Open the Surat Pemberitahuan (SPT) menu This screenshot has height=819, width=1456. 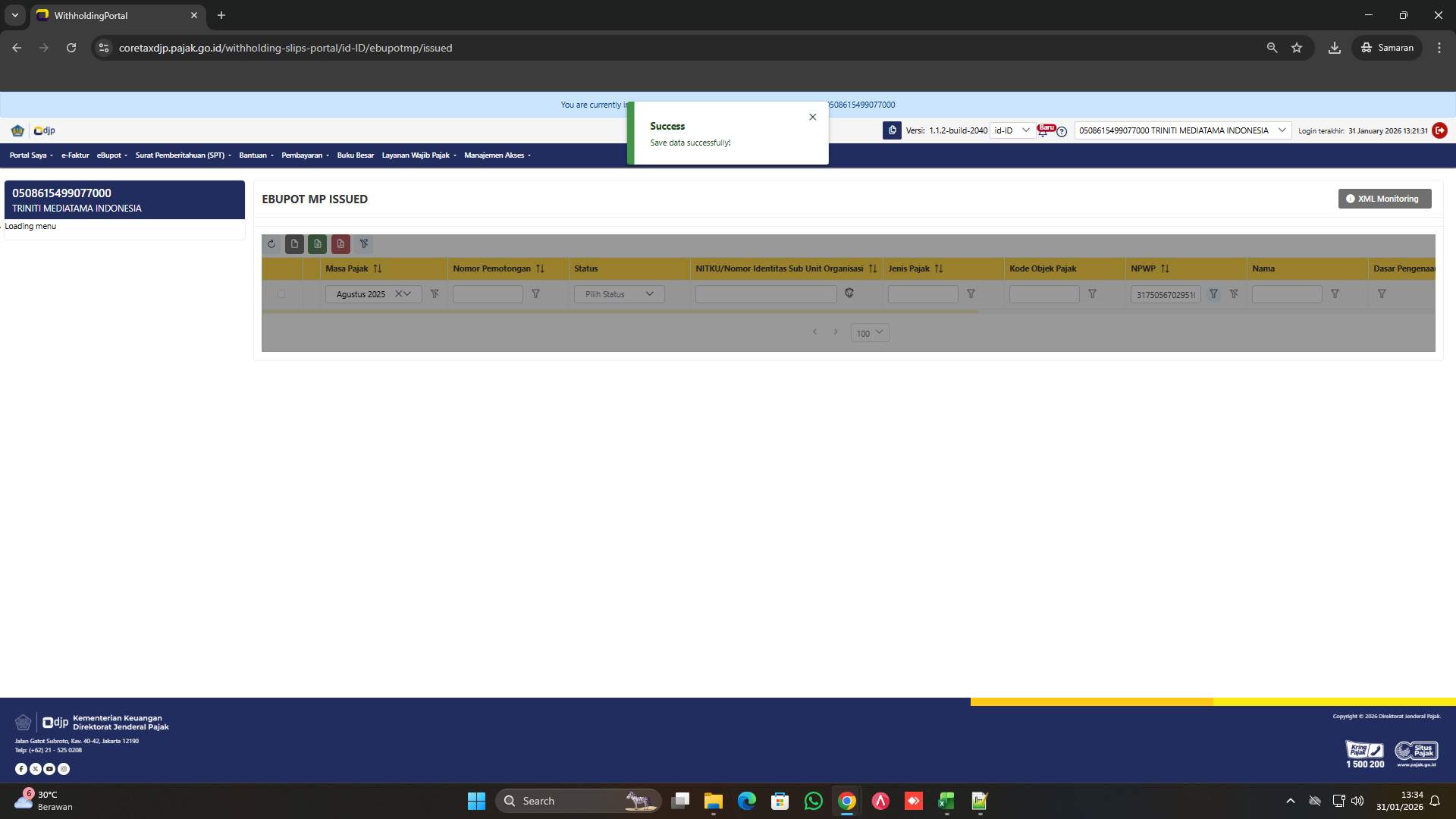pyautogui.click(x=180, y=155)
